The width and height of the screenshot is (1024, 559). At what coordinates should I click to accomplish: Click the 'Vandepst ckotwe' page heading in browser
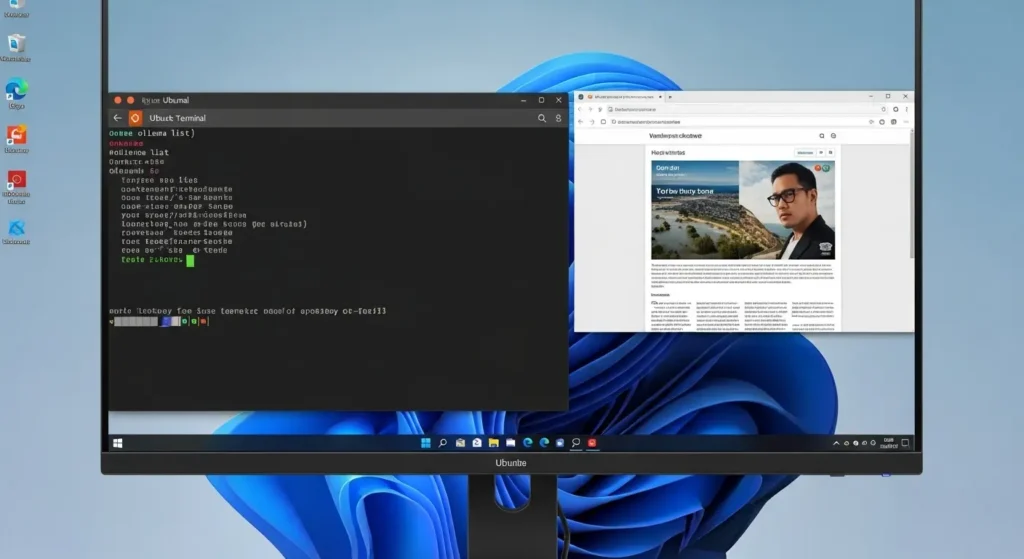point(675,136)
